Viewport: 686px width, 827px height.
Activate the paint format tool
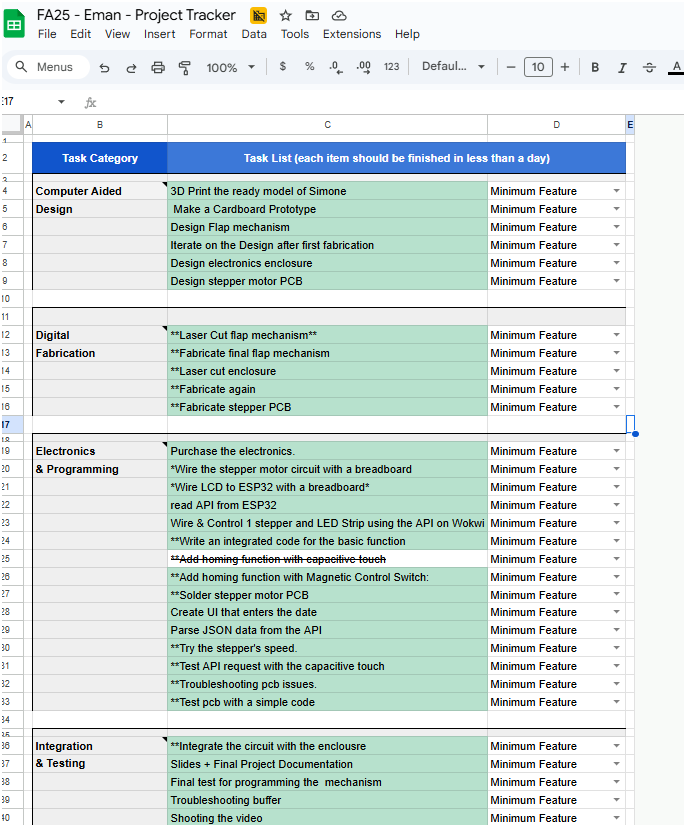pos(185,68)
